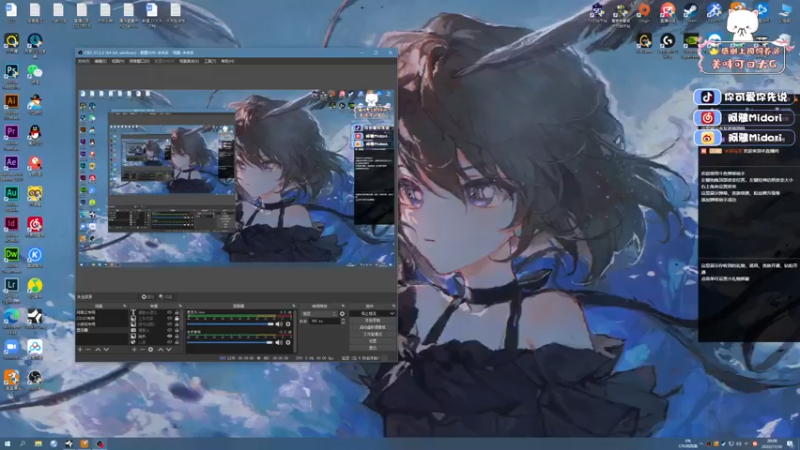Image resolution: width=800 pixels, height=450 pixels.
Task: Undock Scene Transitions panel via header icon
Action: [343, 306]
